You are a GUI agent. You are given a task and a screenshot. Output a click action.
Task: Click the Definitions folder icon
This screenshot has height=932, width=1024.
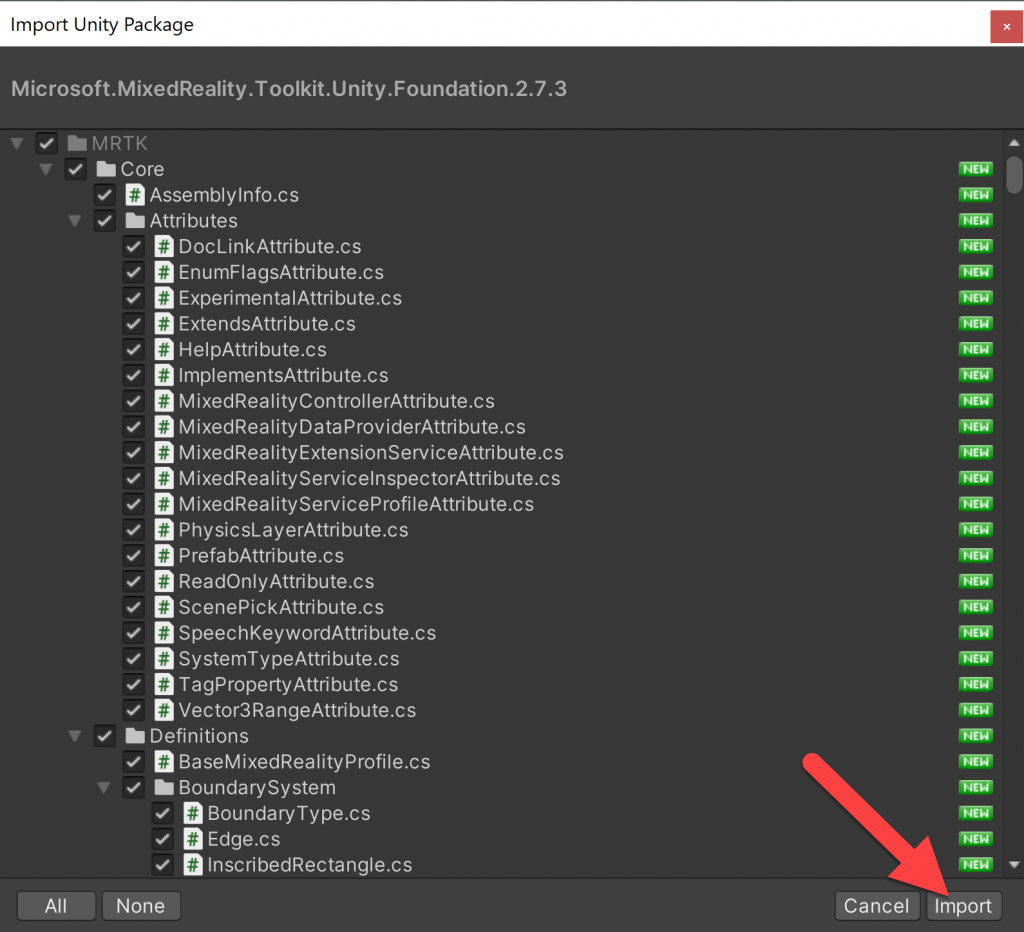135,736
